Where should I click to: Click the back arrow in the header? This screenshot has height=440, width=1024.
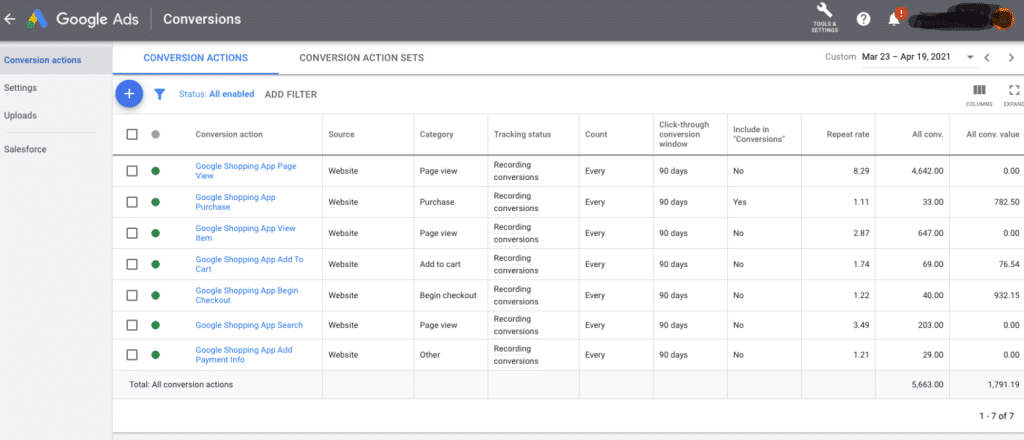point(10,20)
